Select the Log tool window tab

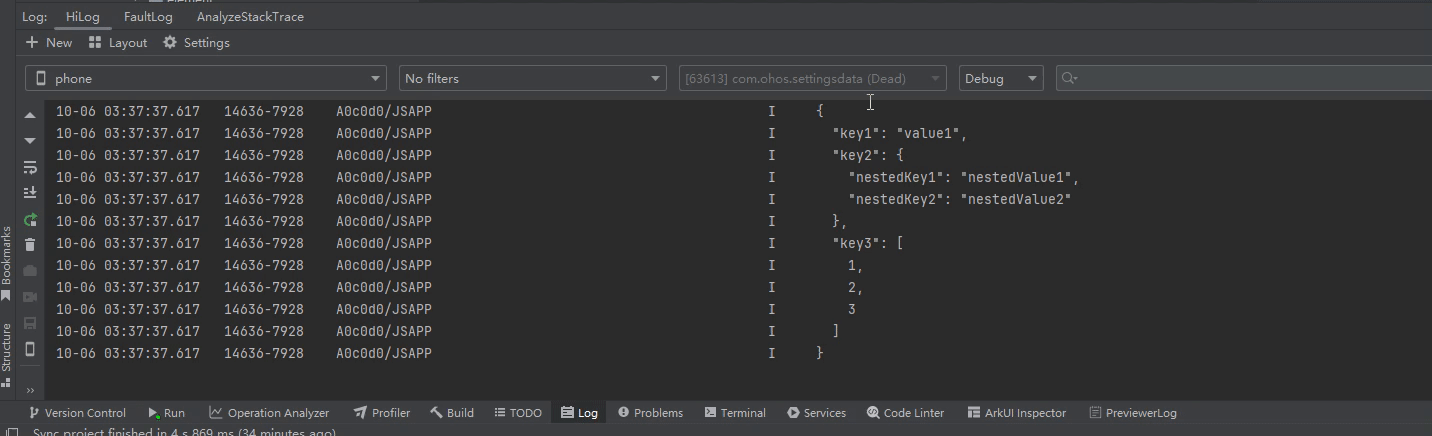pos(579,412)
